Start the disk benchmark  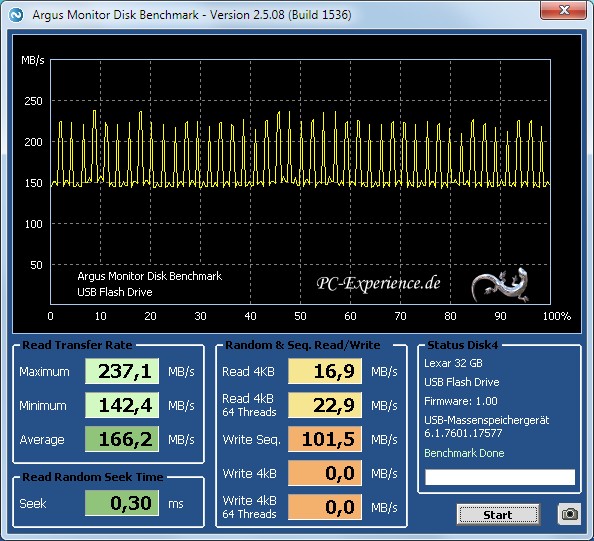498,514
